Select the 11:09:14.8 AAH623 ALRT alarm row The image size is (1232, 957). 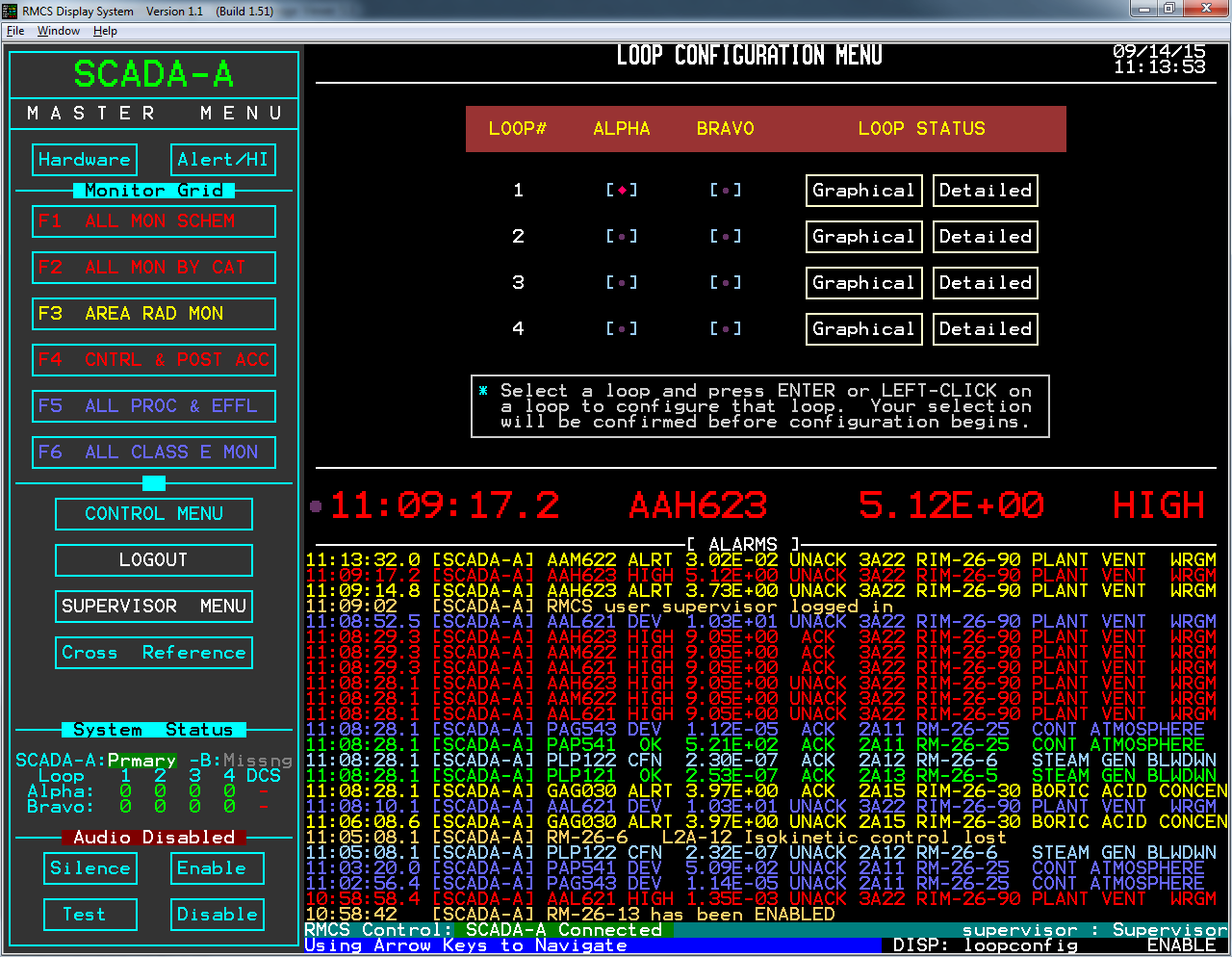pos(761,591)
